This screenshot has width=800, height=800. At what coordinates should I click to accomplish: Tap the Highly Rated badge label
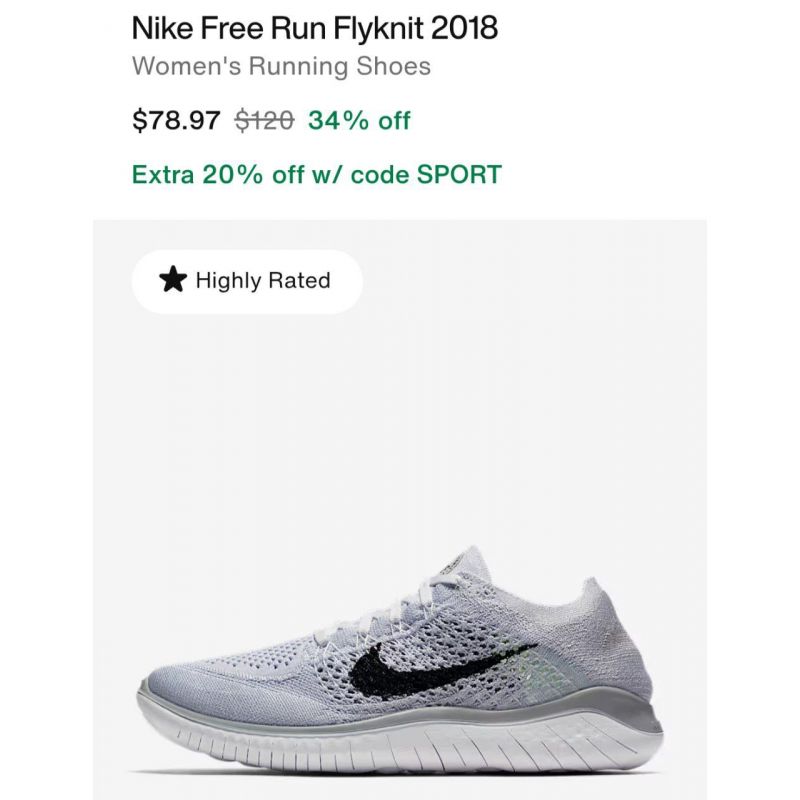coord(263,281)
